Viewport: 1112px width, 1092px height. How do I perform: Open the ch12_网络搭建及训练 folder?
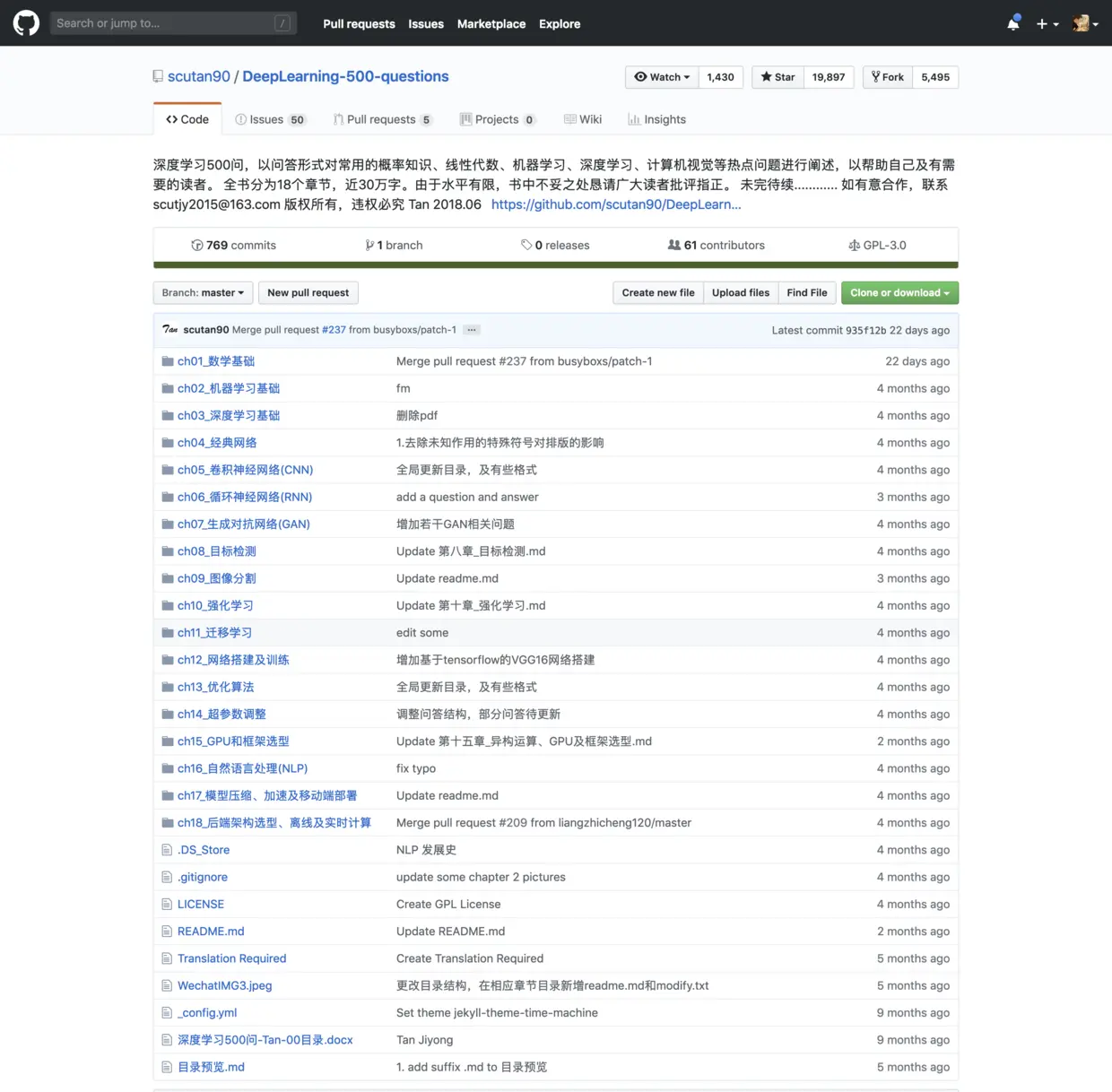(233, 660)
